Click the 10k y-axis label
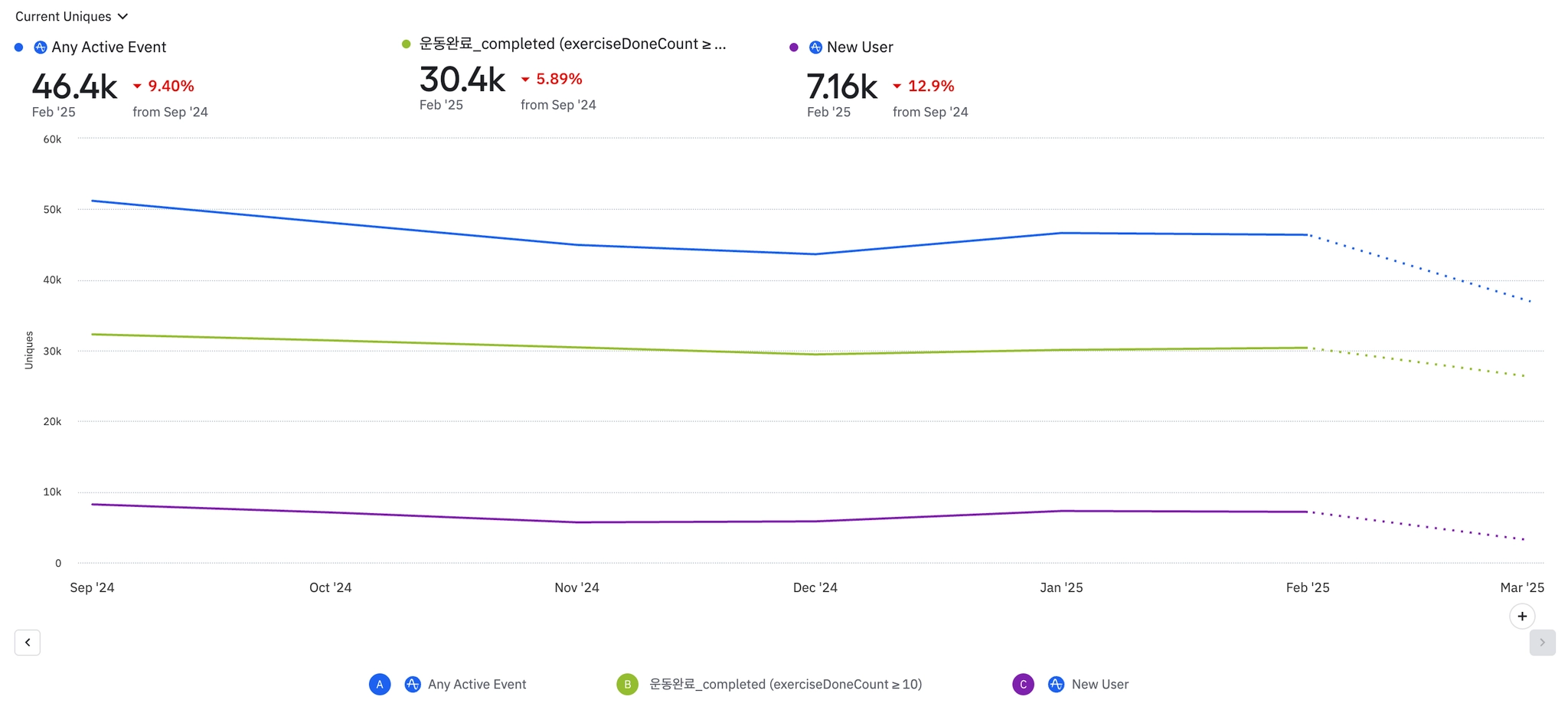The image size is (1568, 713). (52, 492)
